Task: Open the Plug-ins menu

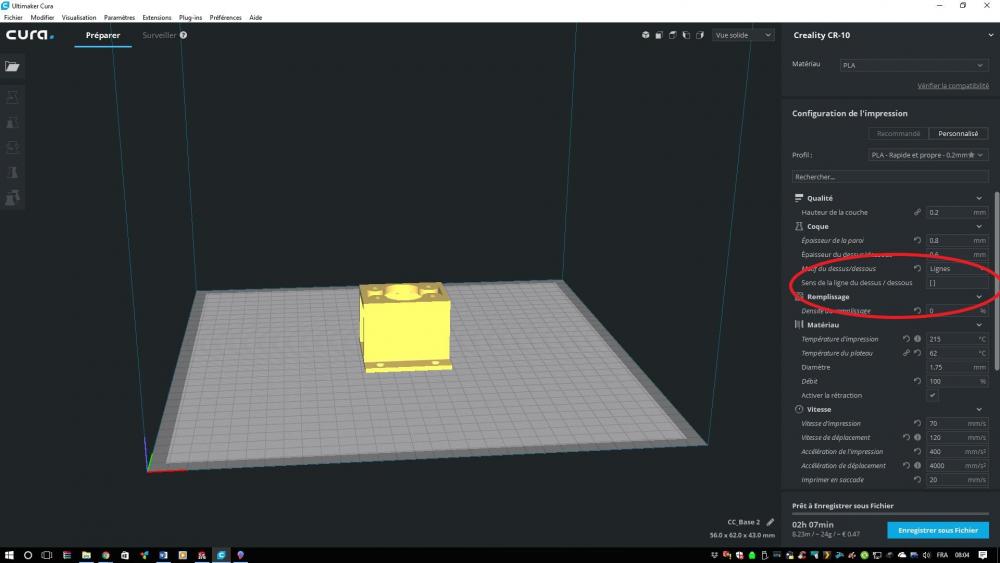Action: (190, 18)
